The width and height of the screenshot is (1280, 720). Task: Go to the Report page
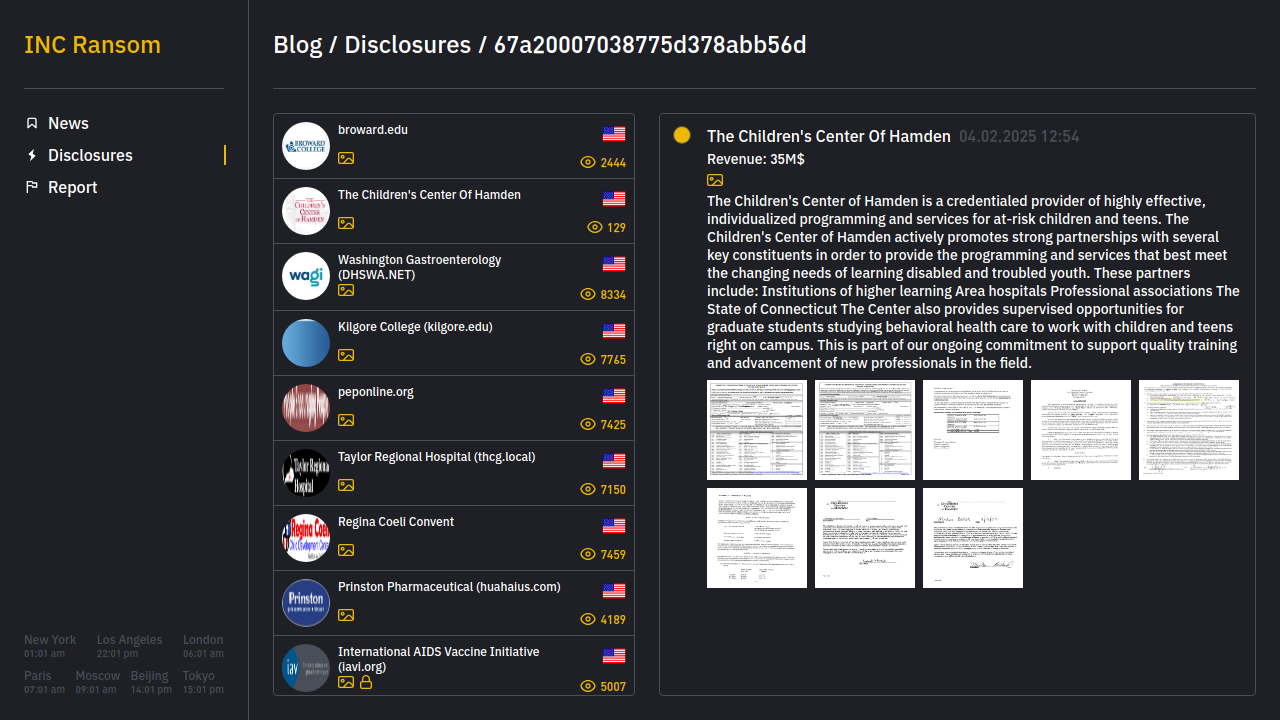(x=72, y=187)
